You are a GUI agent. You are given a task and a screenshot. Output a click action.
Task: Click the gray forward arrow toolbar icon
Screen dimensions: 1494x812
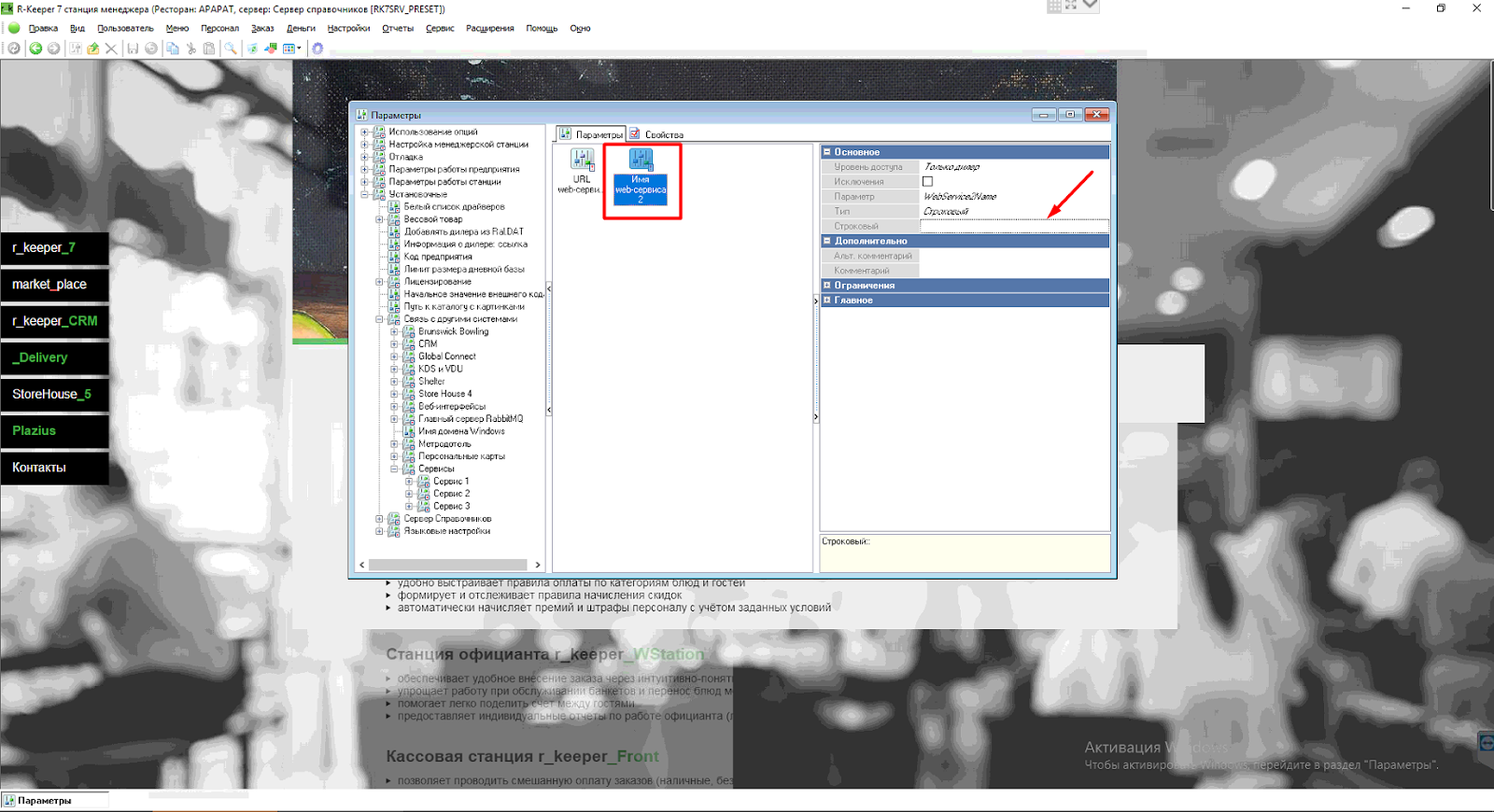coord(54,49)
